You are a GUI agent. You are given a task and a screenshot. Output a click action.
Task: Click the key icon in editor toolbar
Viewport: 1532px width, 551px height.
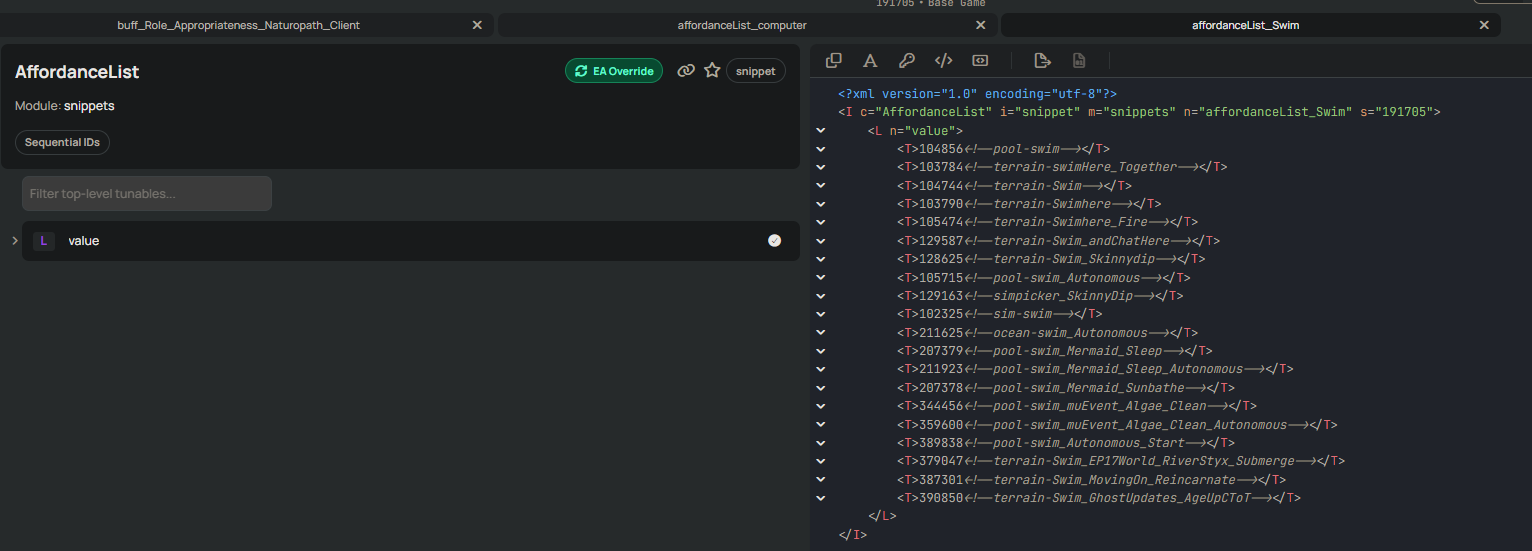pos(907,61)
